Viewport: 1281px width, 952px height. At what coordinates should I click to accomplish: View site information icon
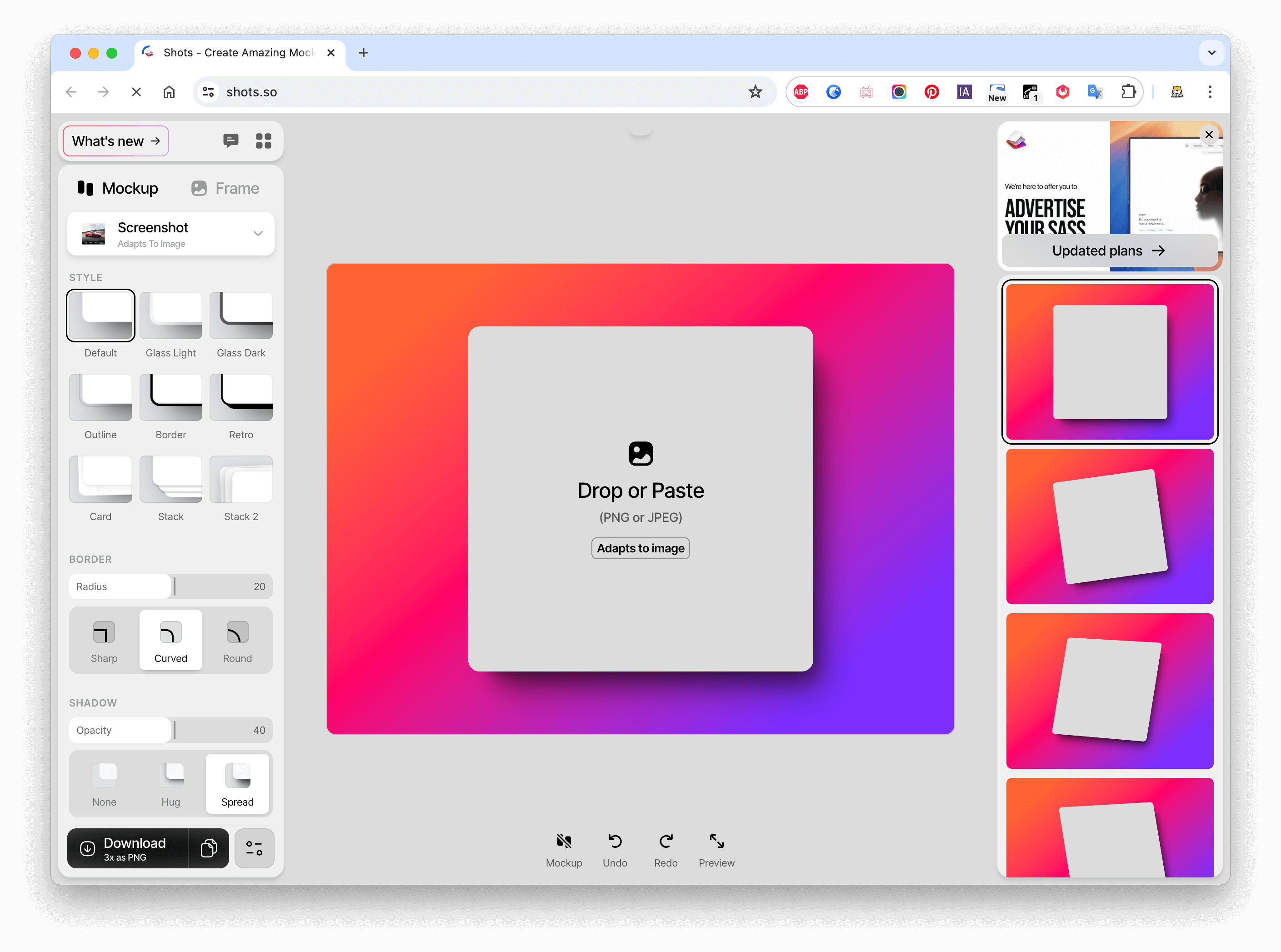click(x=209, y=92)
